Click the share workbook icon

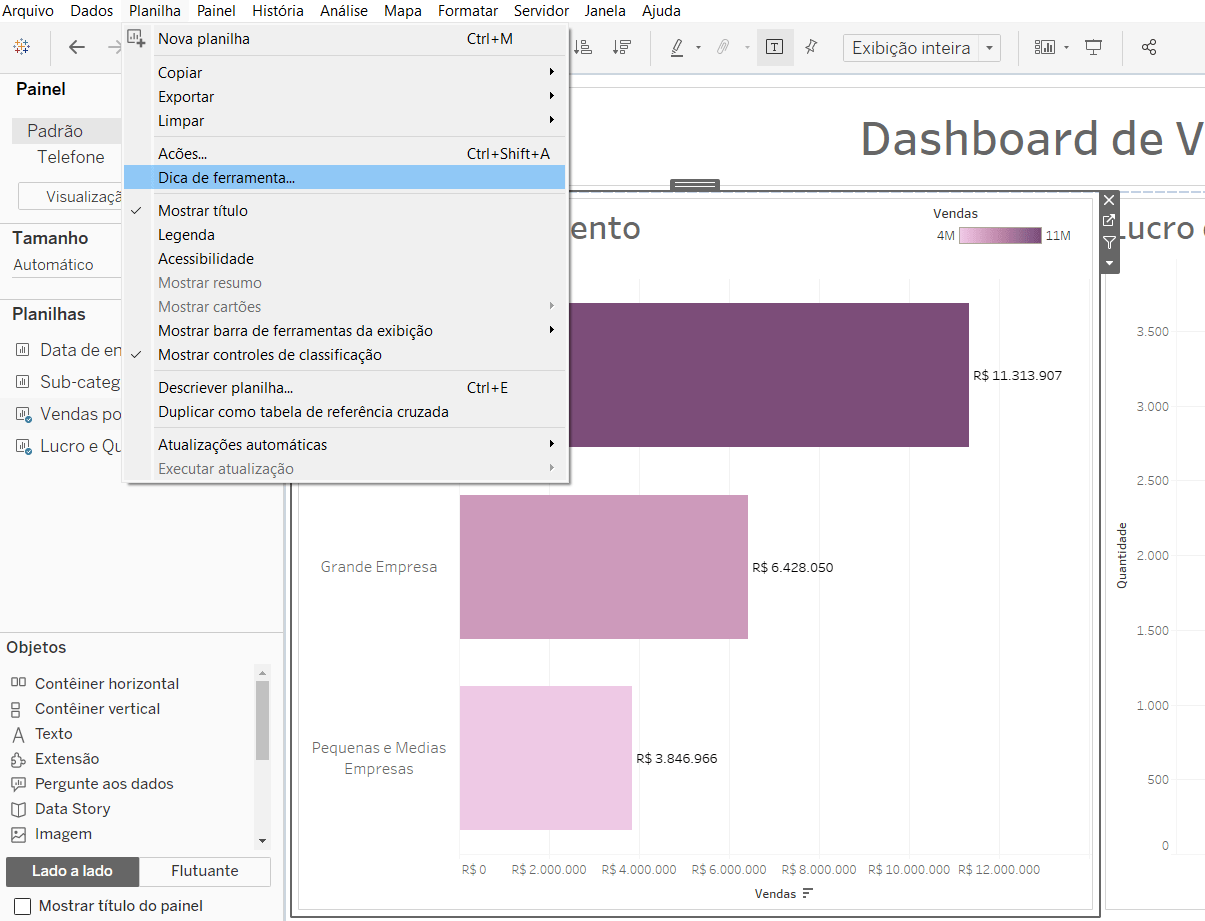click(x=1149, y=47)
